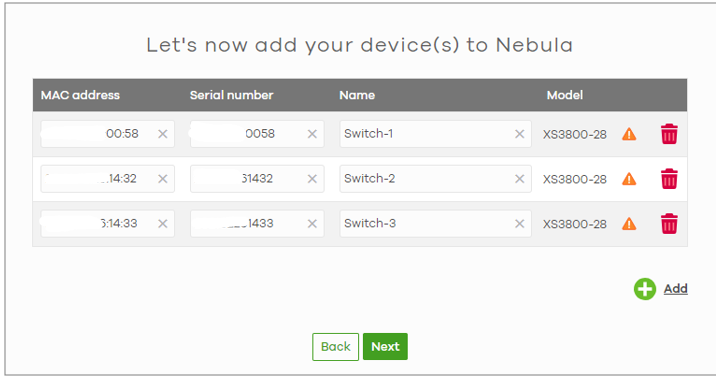
Task: Clear the Switch-1 name field
Action: (x=520, y=134)
